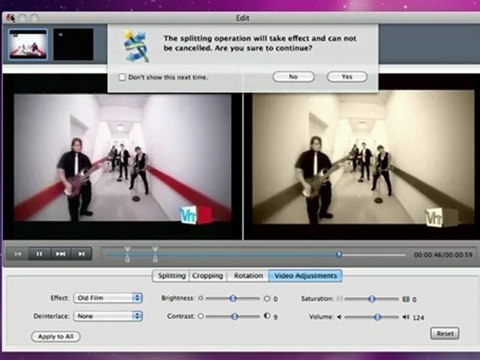Click the Saturation slider knob

(x=372, y=299)
